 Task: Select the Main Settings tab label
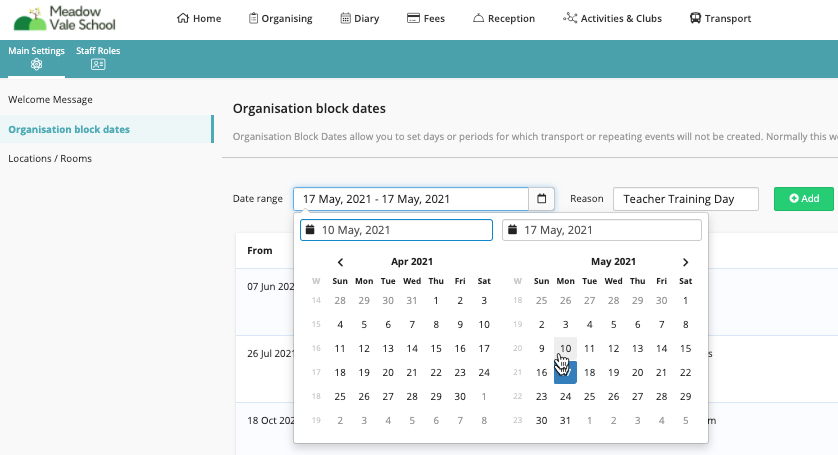tap(36, 51)
